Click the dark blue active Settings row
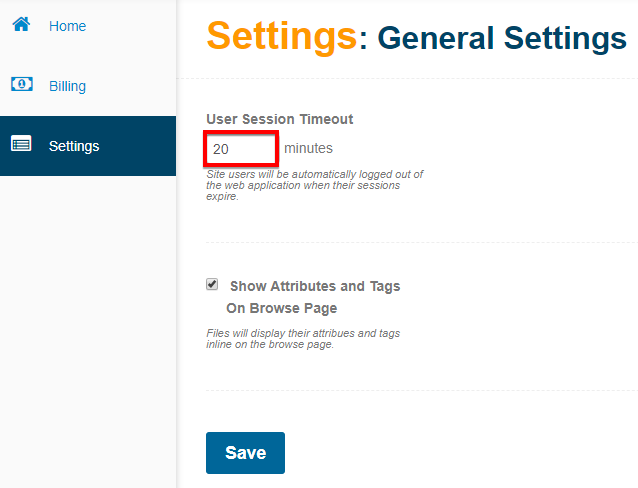 pos(88,146)
